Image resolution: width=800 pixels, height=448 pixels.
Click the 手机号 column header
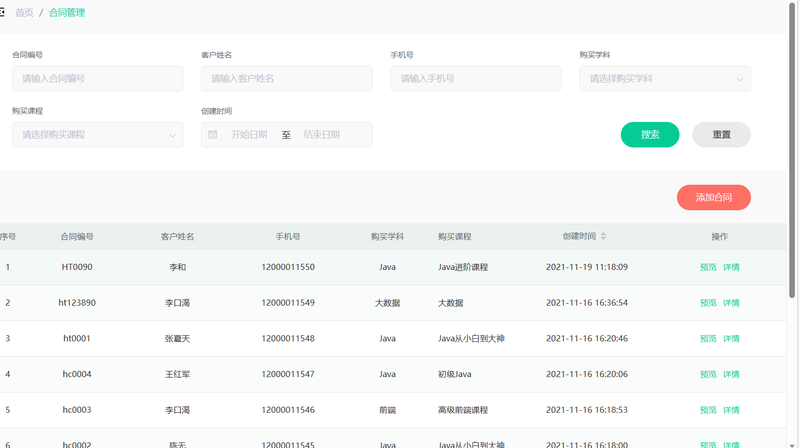[x=288, y=236]
